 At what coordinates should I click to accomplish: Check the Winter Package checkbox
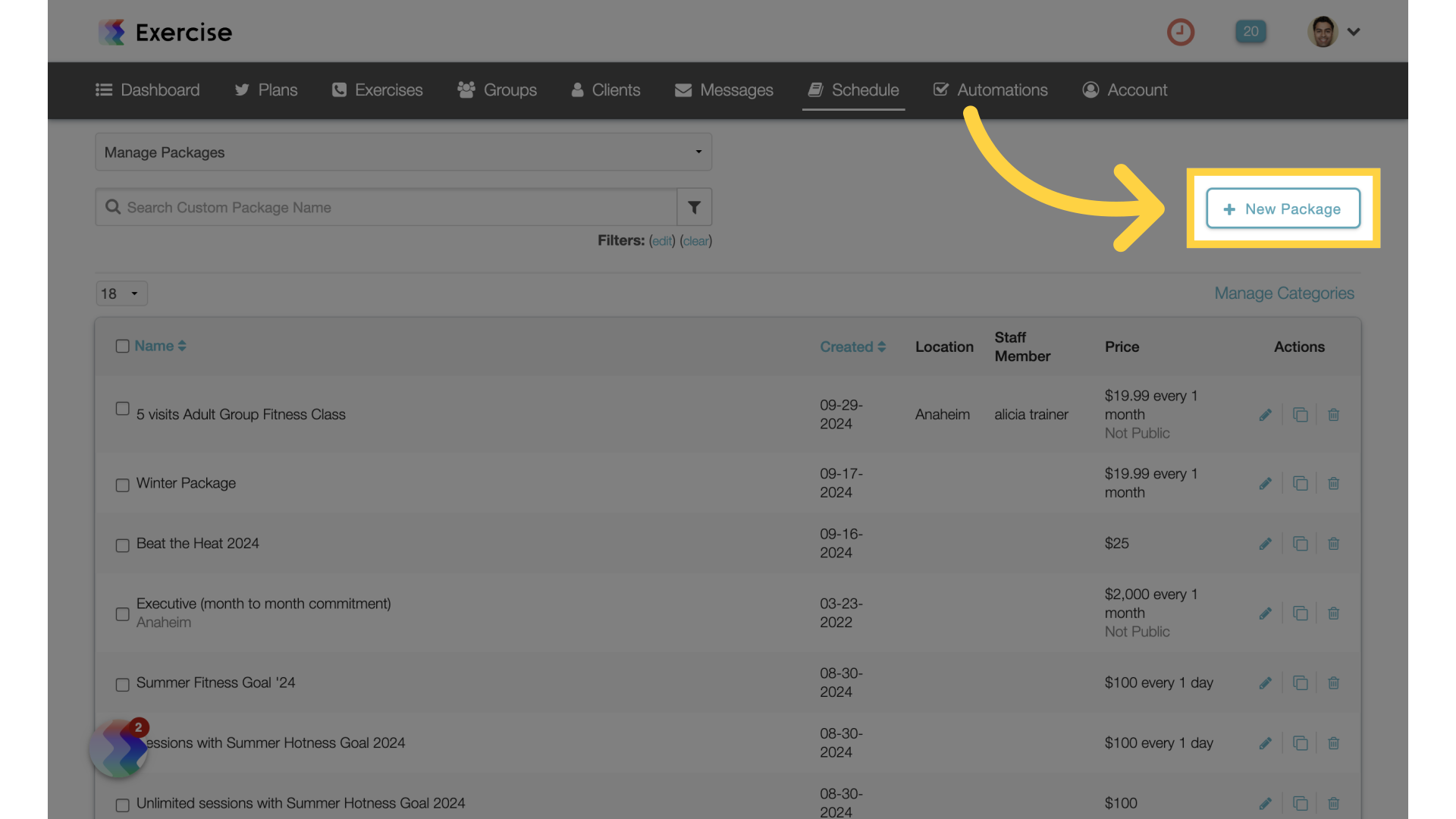[122, 485]
